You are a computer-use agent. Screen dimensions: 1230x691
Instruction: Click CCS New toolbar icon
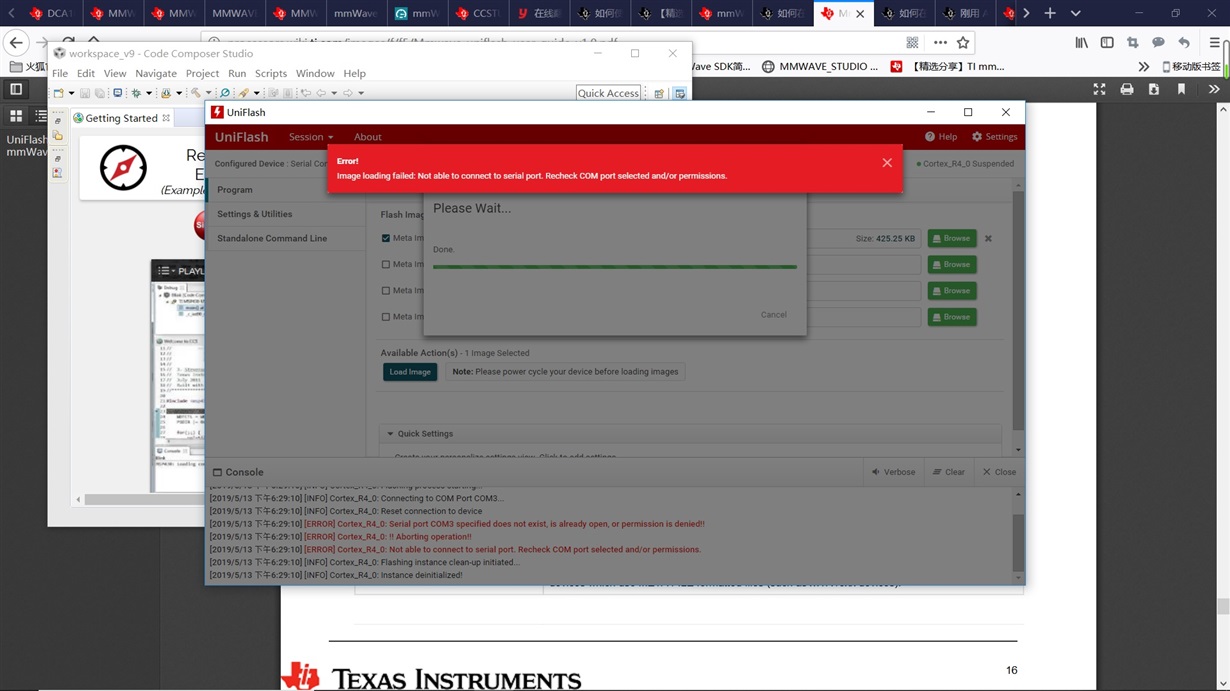(x=59, y=93)
